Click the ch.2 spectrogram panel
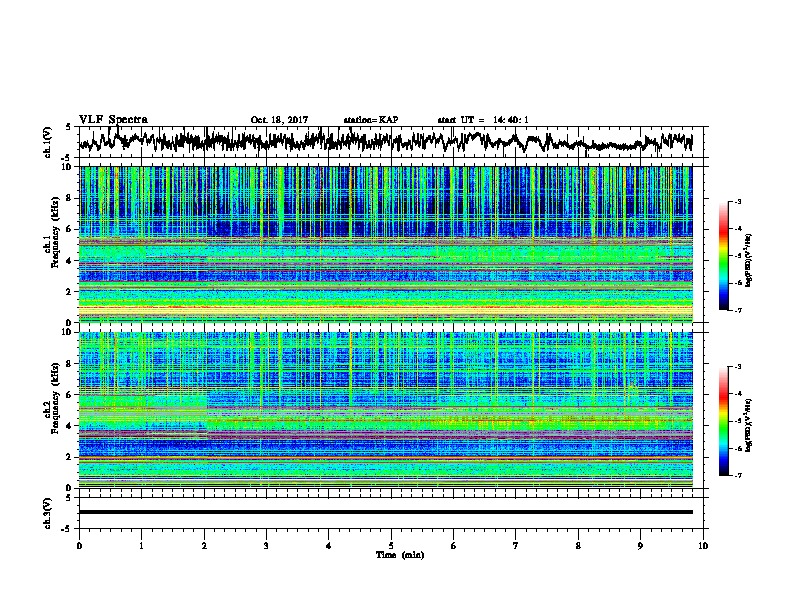792x612 pixels. pos(386,410)
